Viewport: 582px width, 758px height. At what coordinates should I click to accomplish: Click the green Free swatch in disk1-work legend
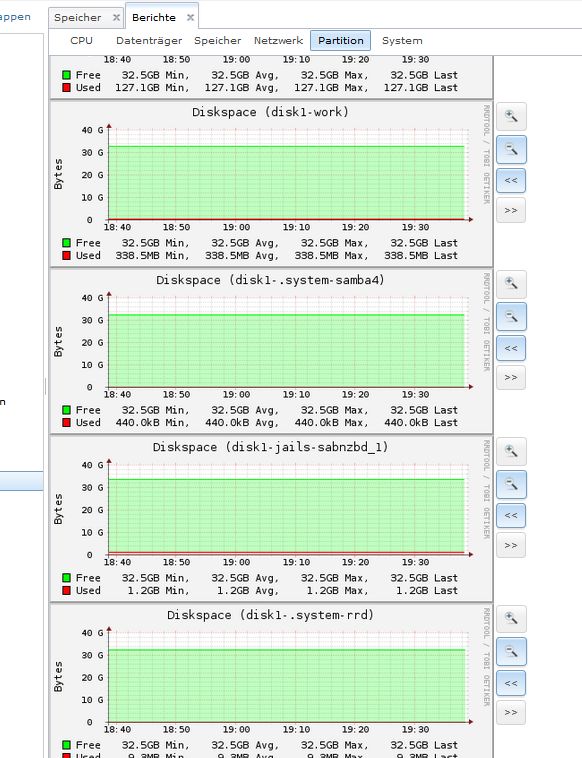[x=67, y=243]
